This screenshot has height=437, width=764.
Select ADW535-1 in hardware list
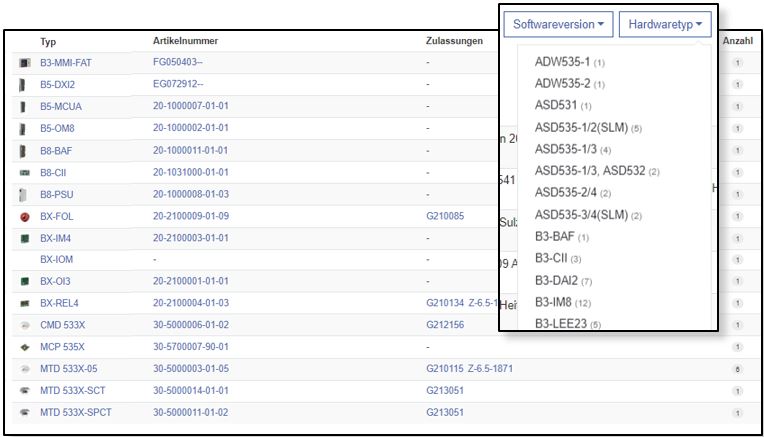[x=569, y=62]
